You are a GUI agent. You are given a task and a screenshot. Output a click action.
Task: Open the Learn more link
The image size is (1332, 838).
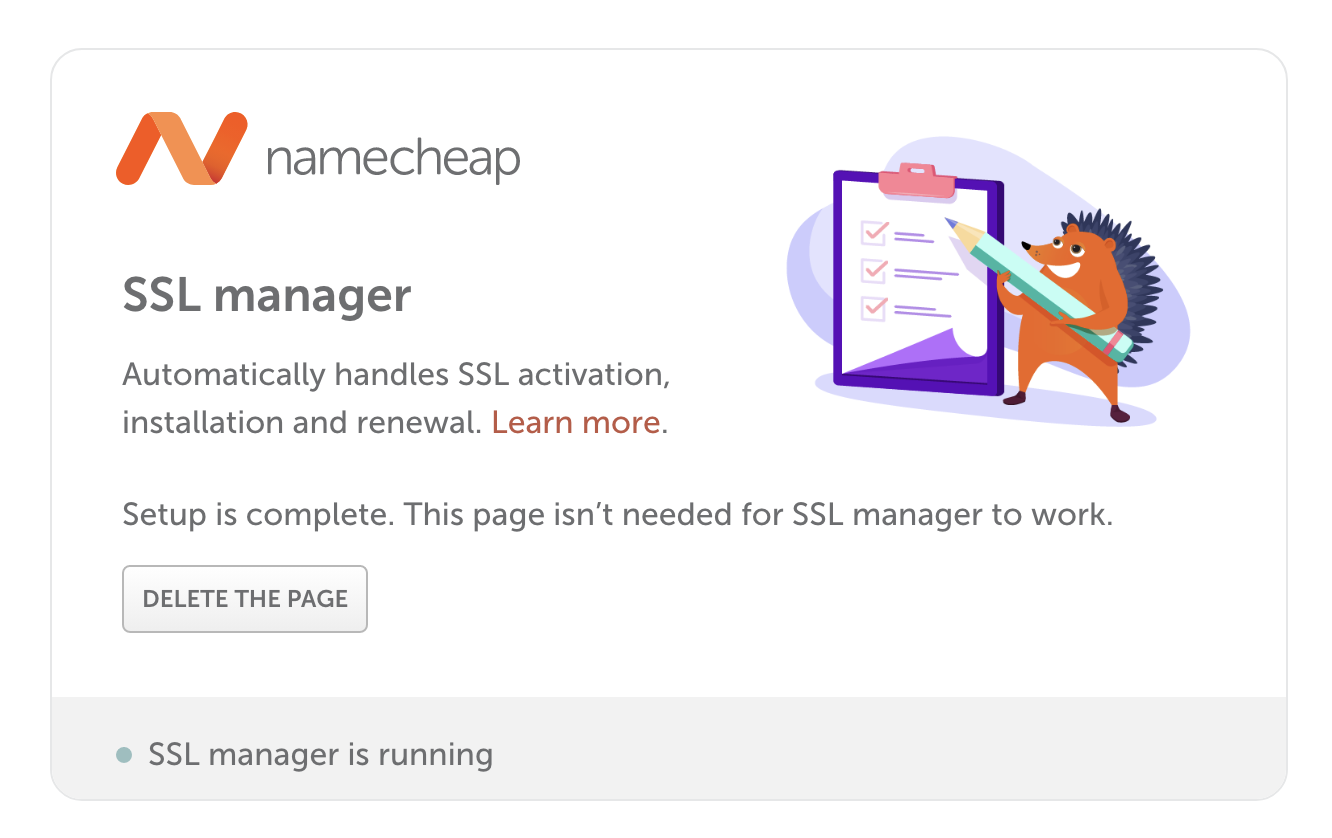click(576, 422)
